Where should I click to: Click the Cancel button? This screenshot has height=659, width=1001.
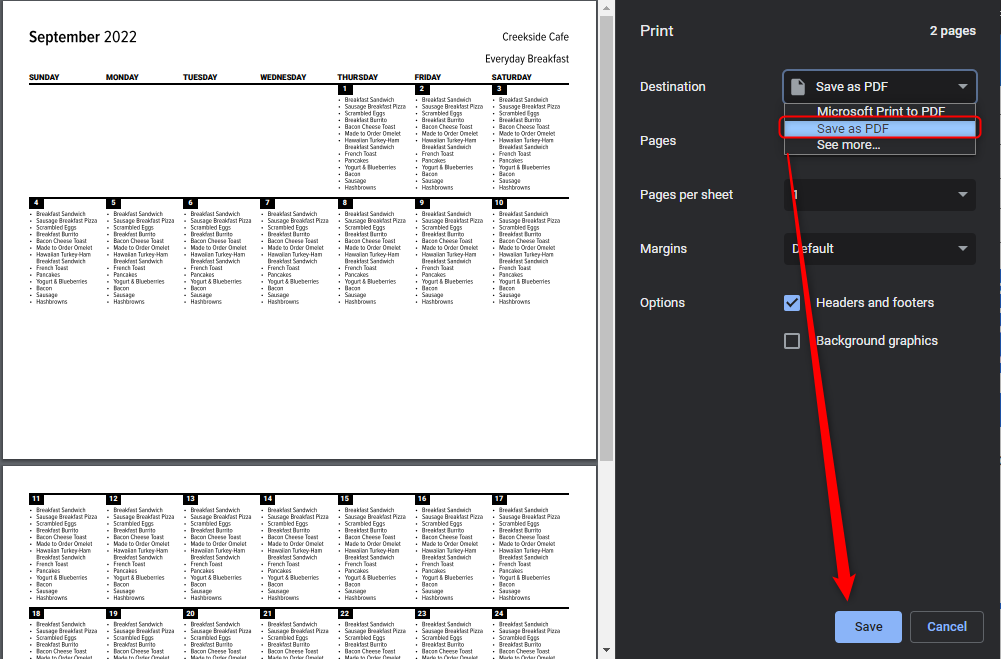coord(946,627)
